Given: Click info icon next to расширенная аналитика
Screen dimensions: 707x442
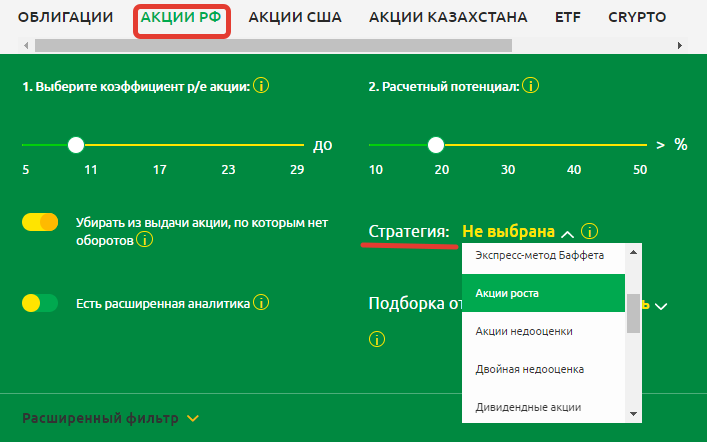Looking at the screenshot, I should coord(261,302).
